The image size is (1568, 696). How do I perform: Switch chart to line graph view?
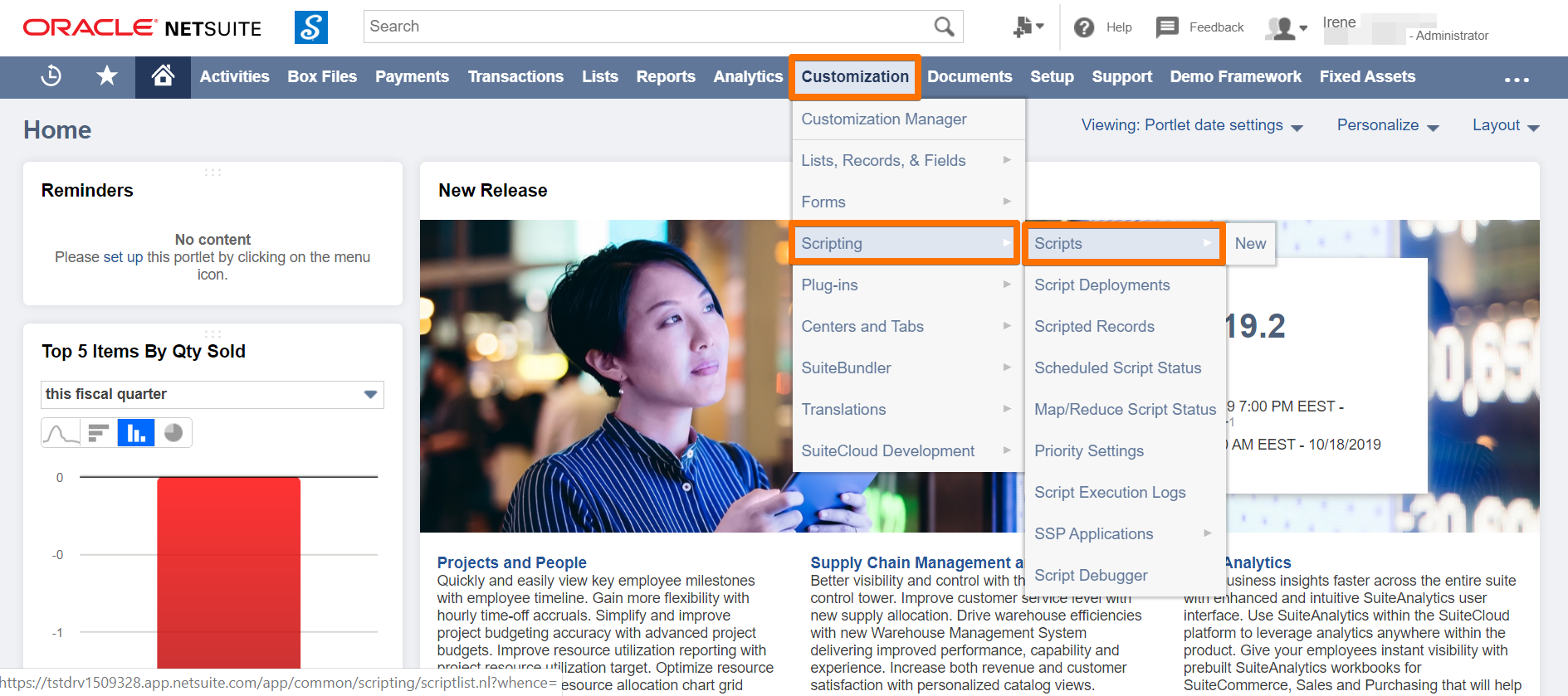[x=61, y=433]
